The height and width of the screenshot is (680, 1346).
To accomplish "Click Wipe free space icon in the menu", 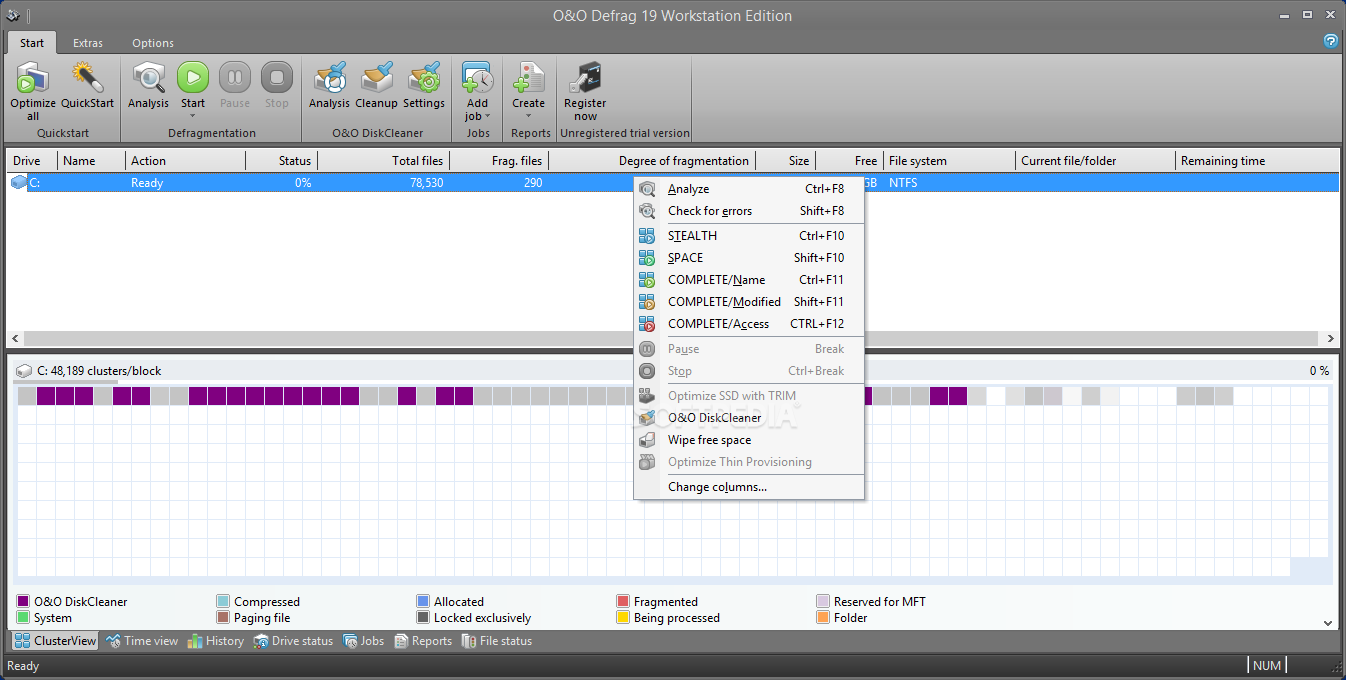I will click(x=648, y=440).
